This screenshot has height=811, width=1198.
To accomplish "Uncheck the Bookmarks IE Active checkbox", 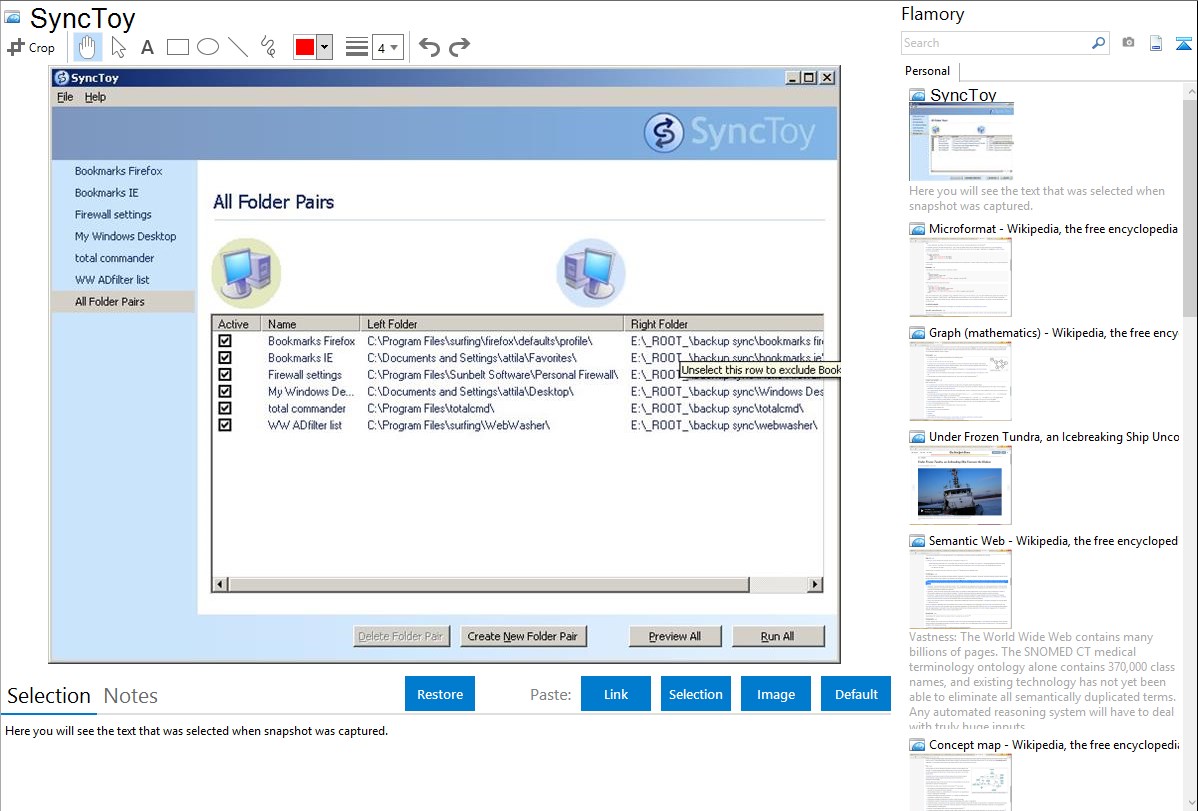I will click(225, 358).
